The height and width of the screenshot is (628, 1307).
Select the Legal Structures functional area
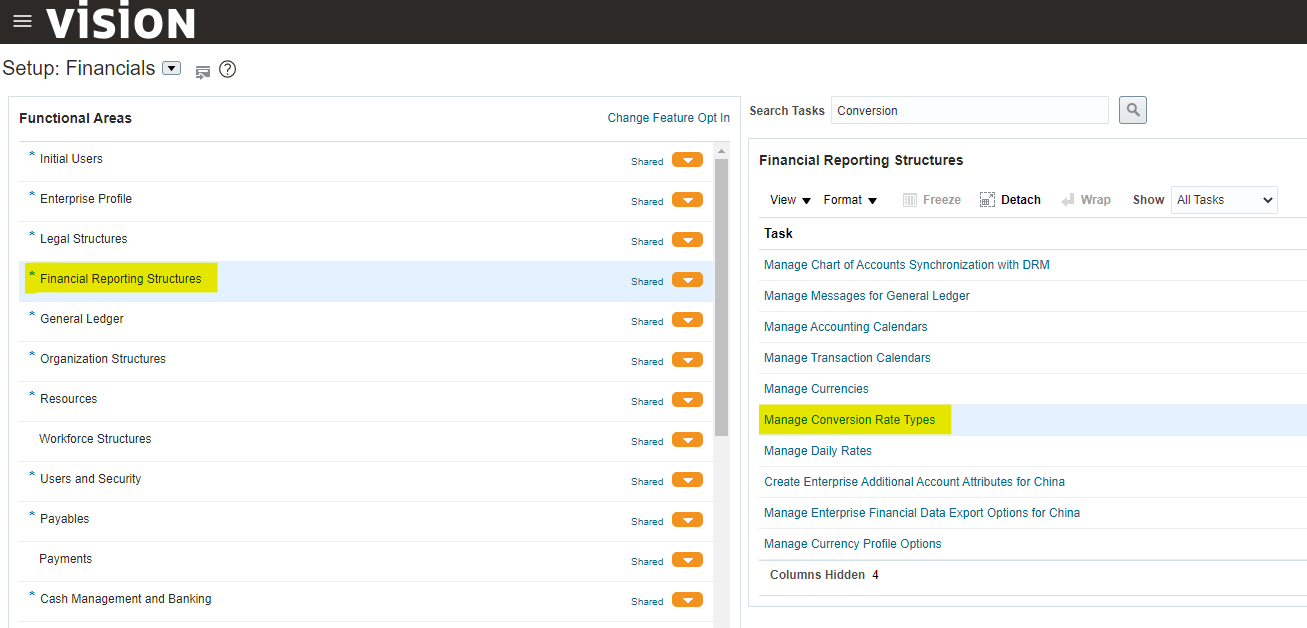tap(83, 239)
